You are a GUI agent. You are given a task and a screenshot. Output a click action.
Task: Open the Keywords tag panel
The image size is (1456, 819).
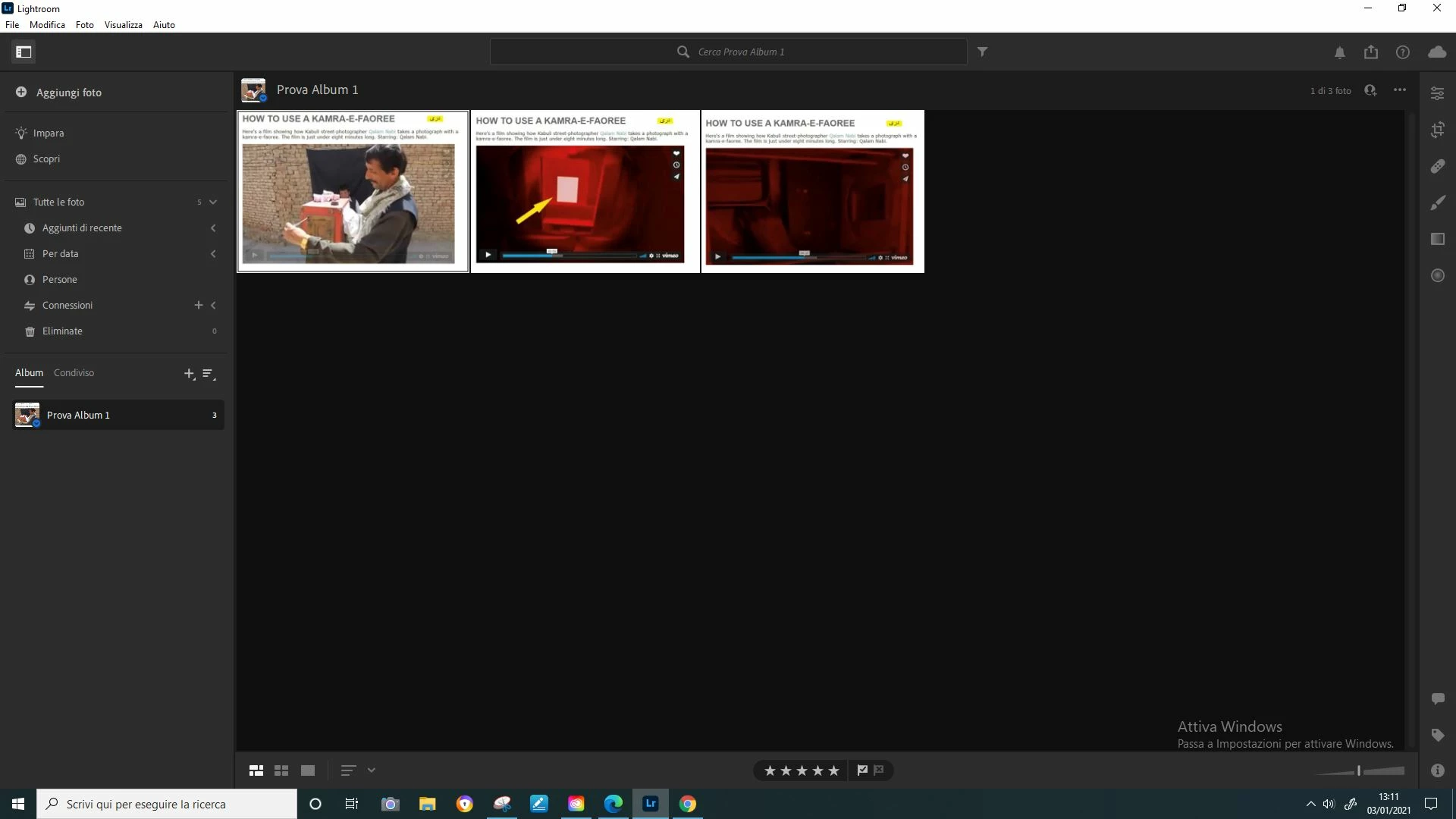point(1437,735)
